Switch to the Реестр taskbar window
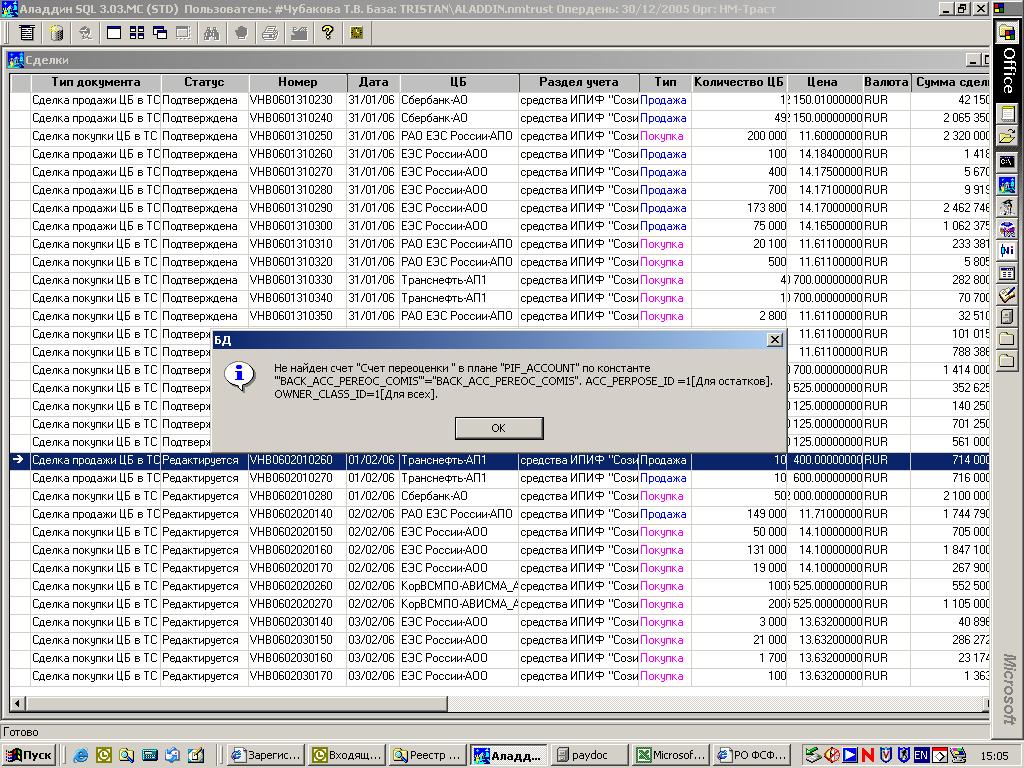The image size is (1024, 768). pos(428,755)
